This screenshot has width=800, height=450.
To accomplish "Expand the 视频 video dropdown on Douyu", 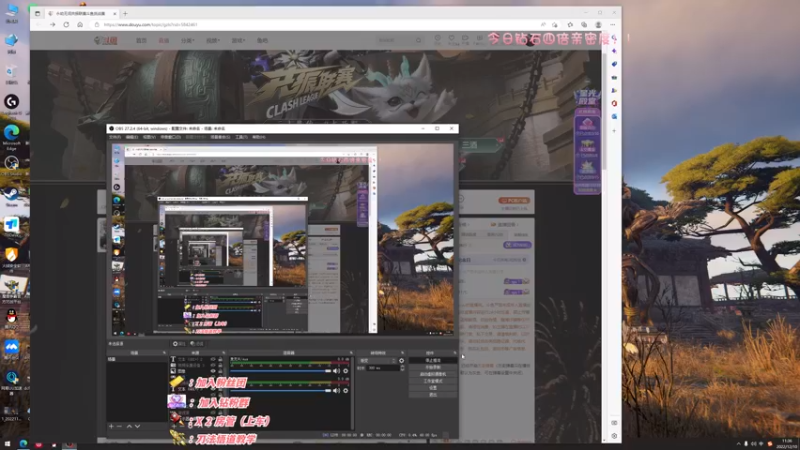I will click(213, 40).
